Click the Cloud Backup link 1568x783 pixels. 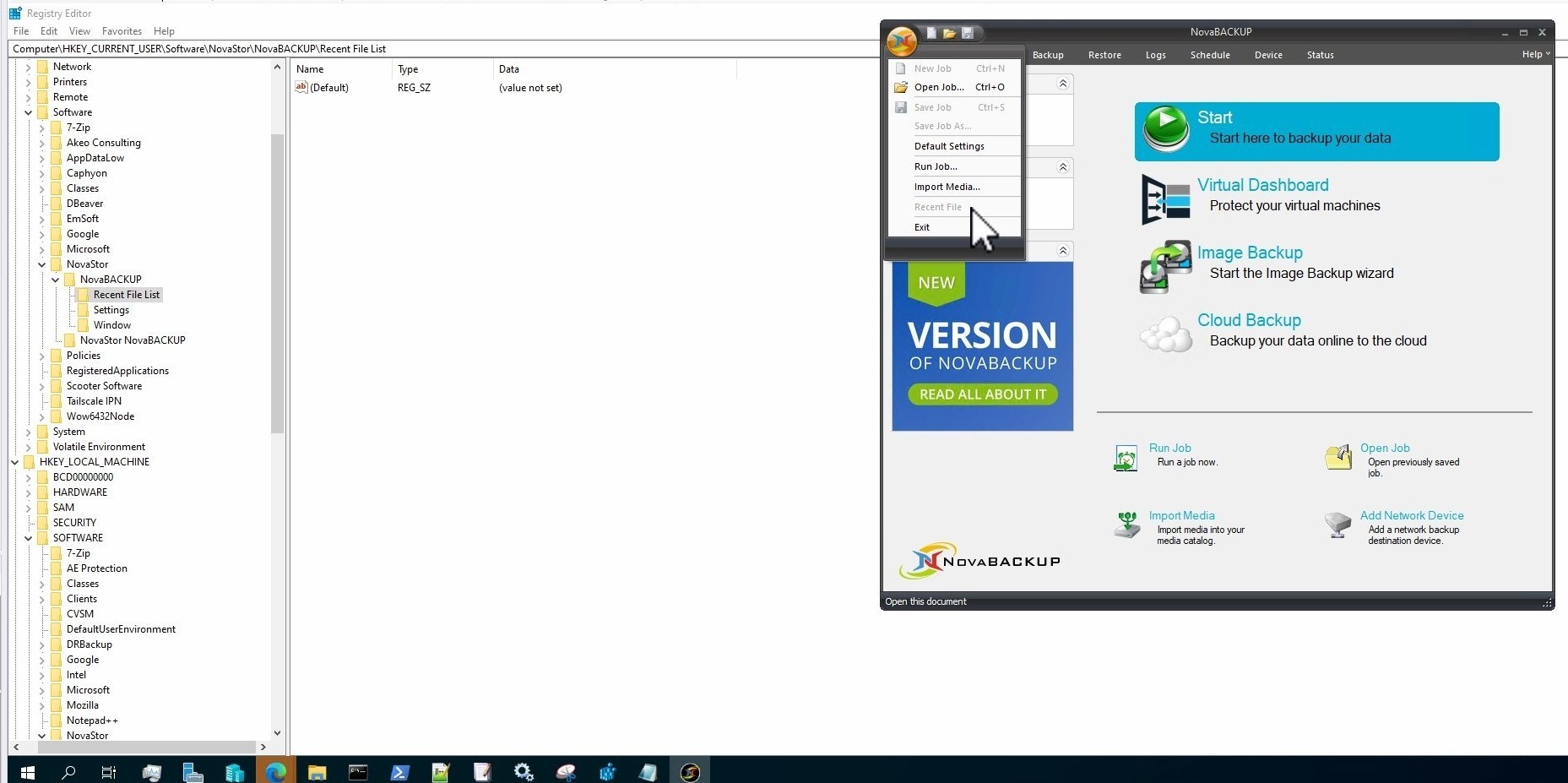click(1249, 320)
